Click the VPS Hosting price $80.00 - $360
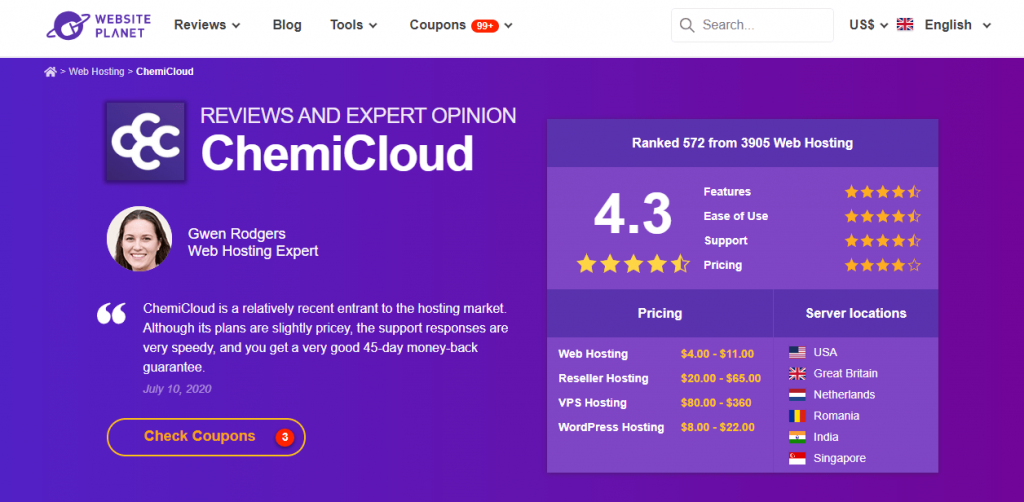This screenshot has height=502, width=1024. (716, 403)
